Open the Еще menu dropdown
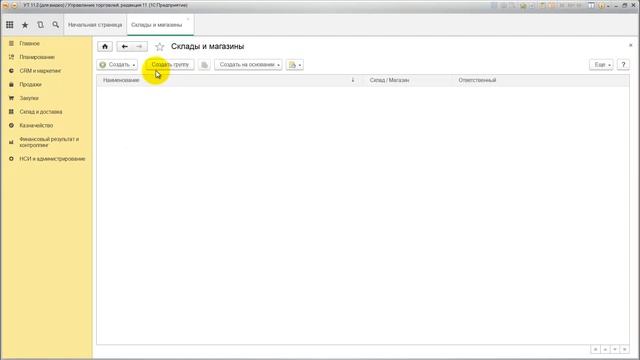Screen dimensions: 640x360 point(601,65)
